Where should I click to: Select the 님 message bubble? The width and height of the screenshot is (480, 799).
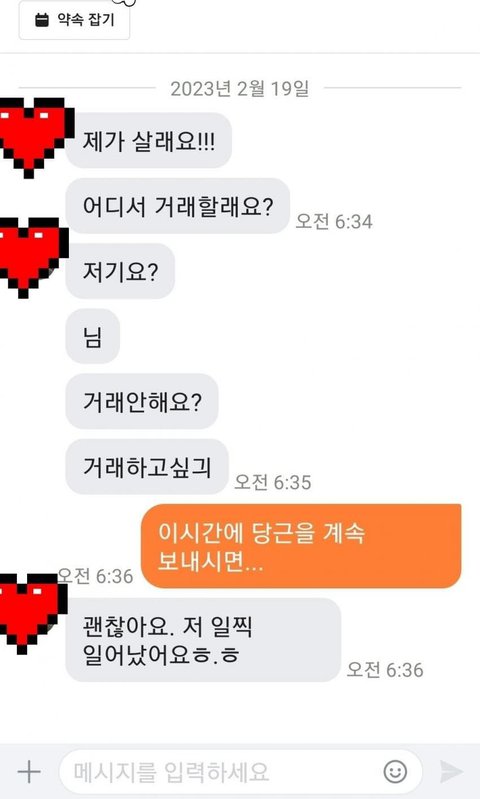[93, 336]
